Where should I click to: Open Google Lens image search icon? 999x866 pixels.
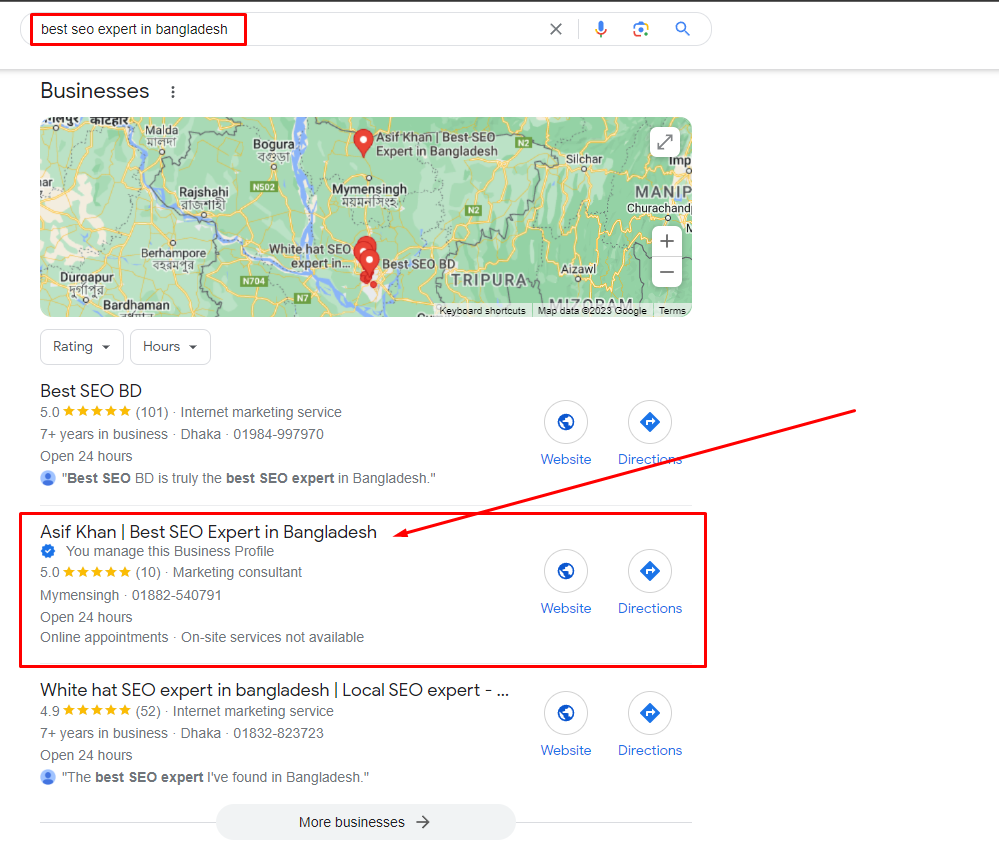point(640,29)
